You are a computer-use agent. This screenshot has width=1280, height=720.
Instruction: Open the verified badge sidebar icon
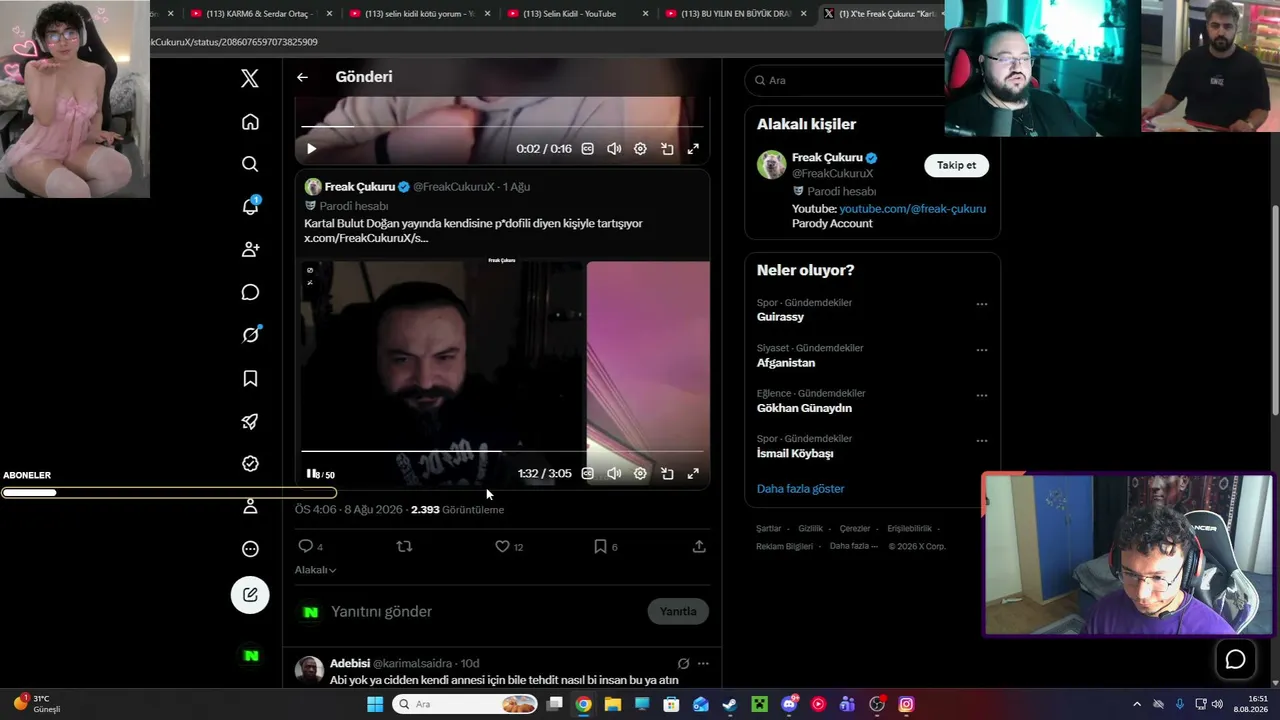point(250,464)
